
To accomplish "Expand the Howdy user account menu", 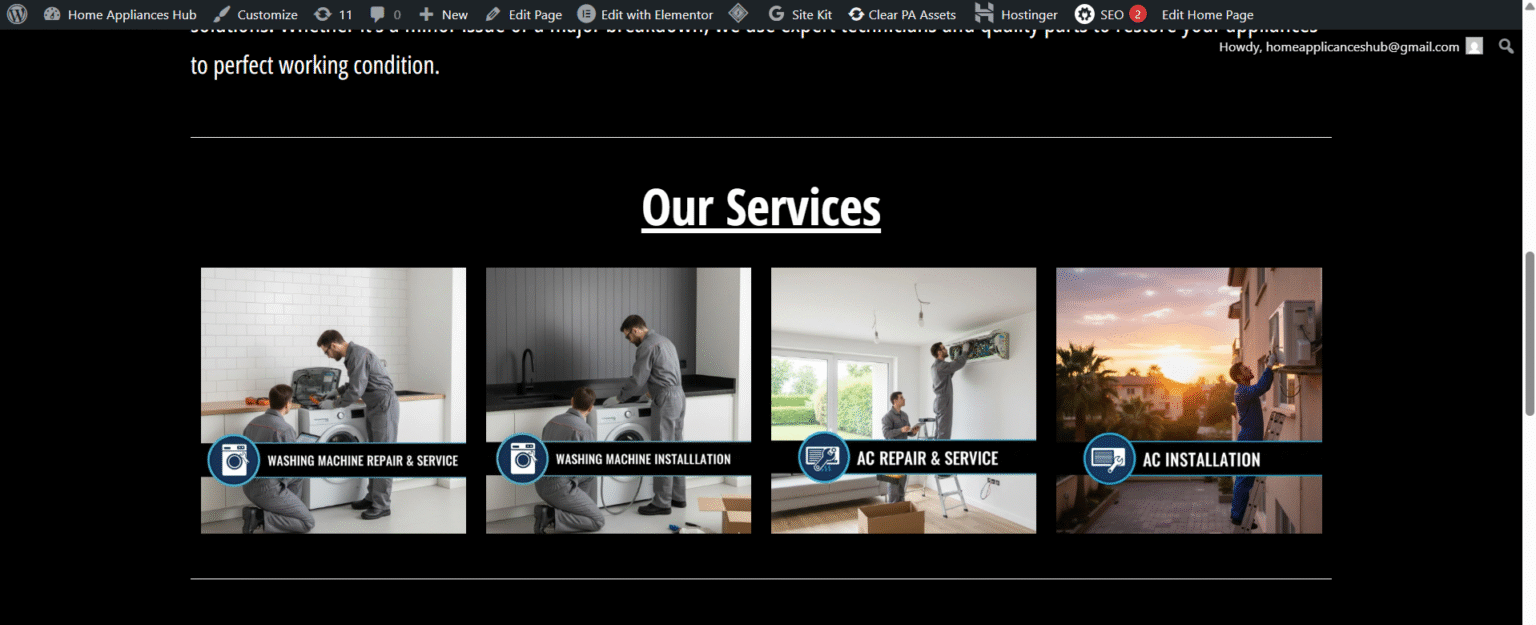I will point(1338,47).
